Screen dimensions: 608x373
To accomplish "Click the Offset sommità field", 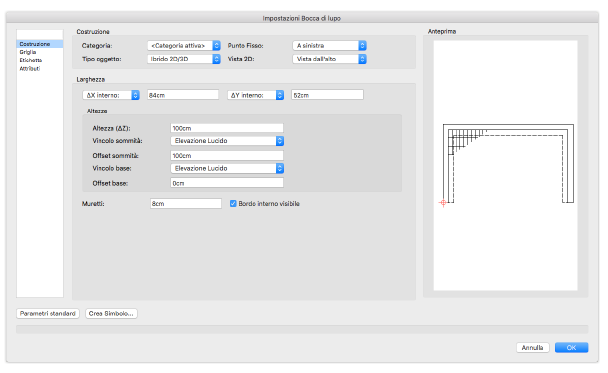I will pos(227,155).
